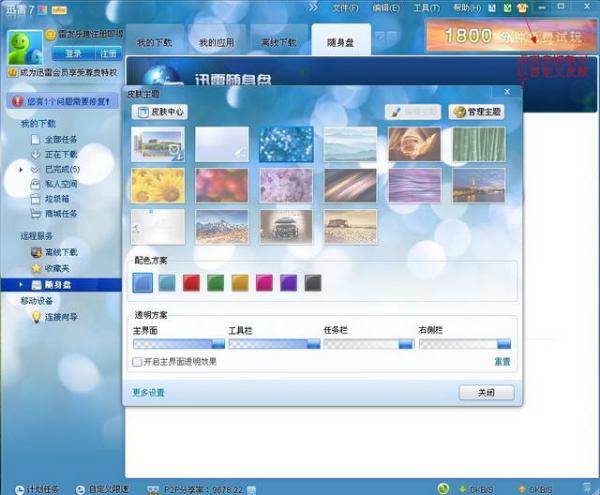Expand the 已完成(5) tree arrow
The width and height of the screenshot is (600, 495).
pyautogui.click(x=21, y=169)
